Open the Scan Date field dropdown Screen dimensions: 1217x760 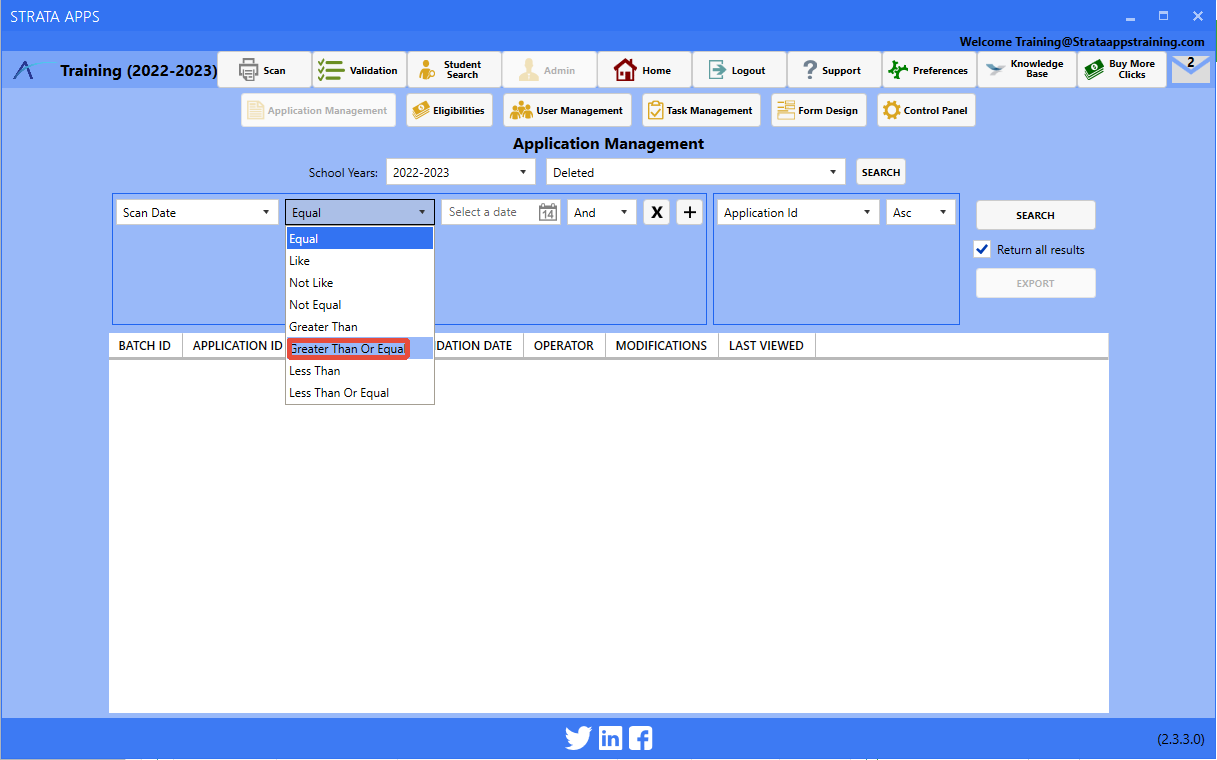pos(197,212)
